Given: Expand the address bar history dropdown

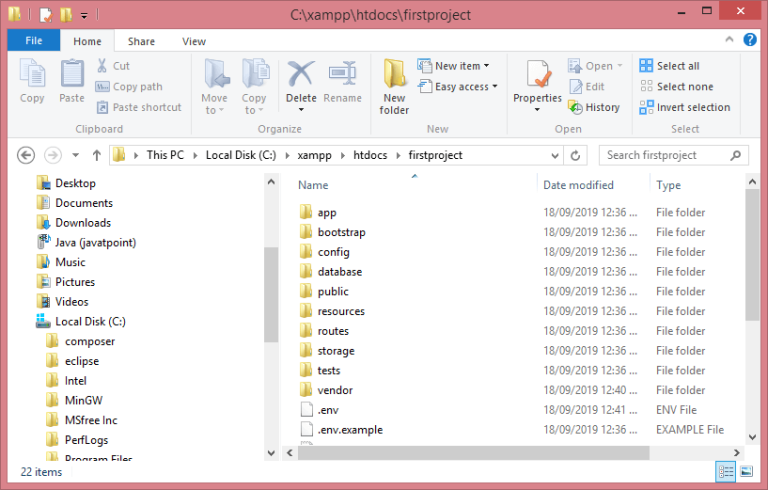Looking at the screenshot, I should 553,155.
